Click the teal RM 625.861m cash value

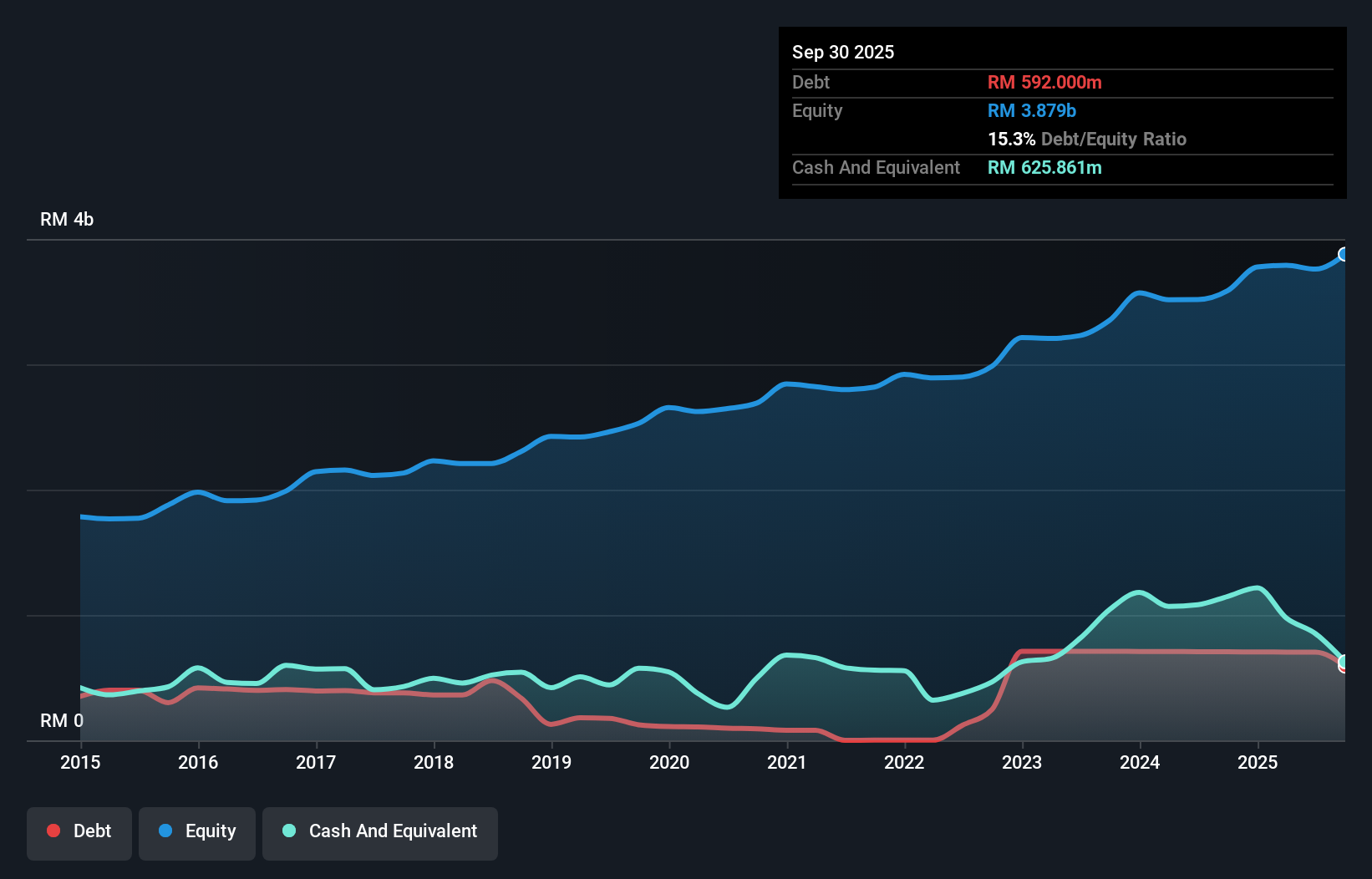[x=1044, y=167]
